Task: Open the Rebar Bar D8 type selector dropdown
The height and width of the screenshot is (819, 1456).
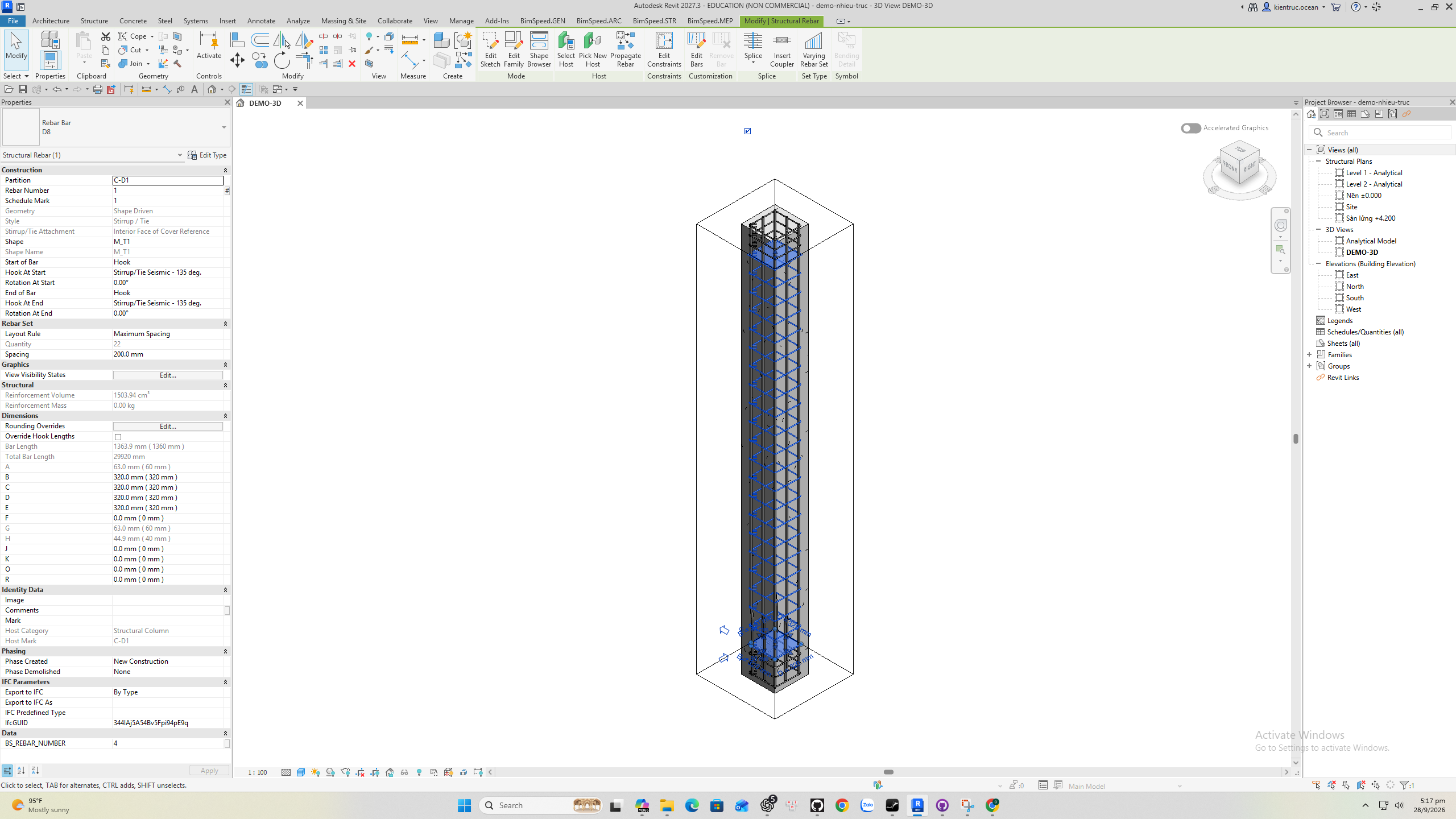Action: tap(224, 127)
